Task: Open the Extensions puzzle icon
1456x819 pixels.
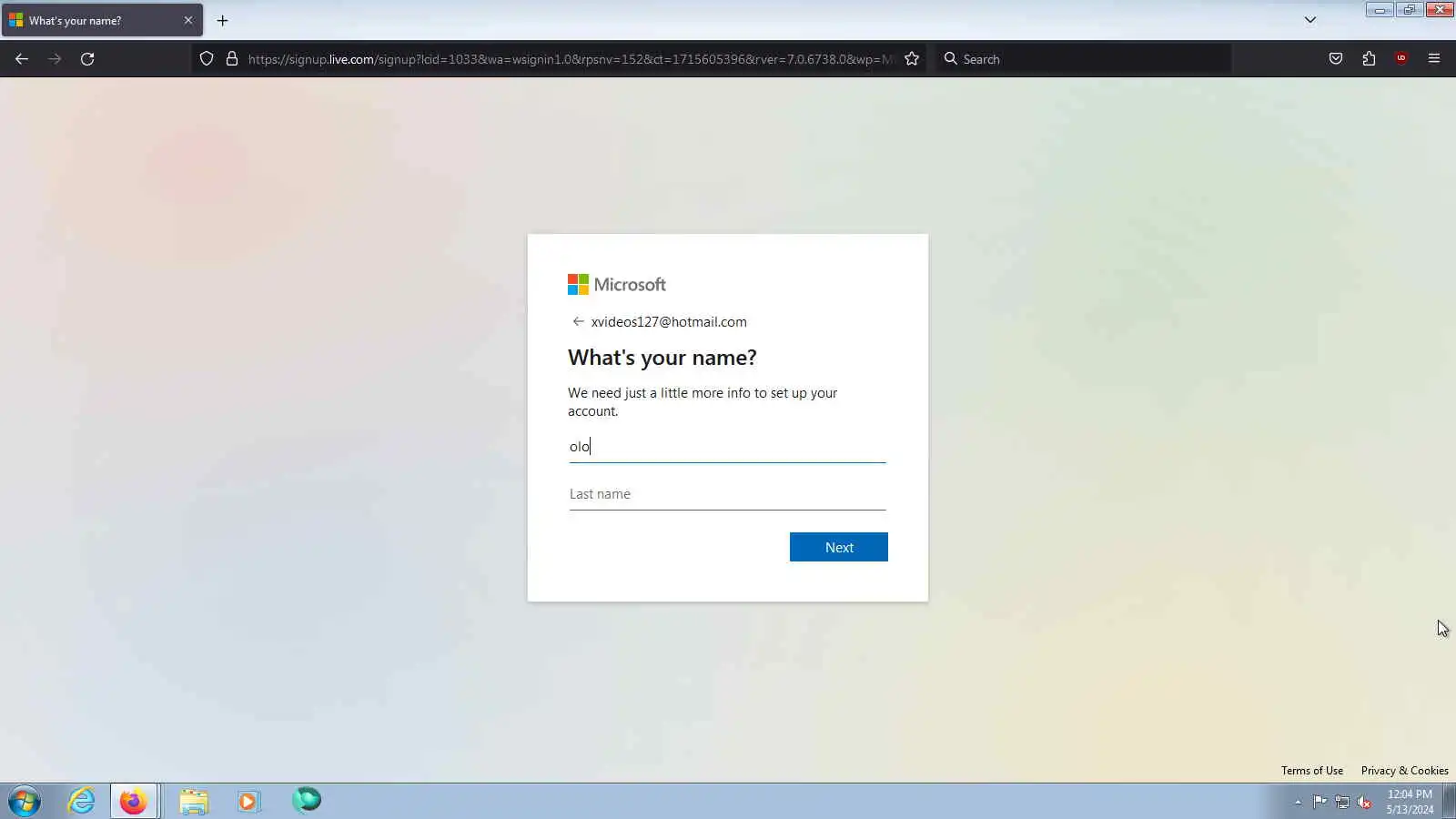Action: pos(1369,59)
